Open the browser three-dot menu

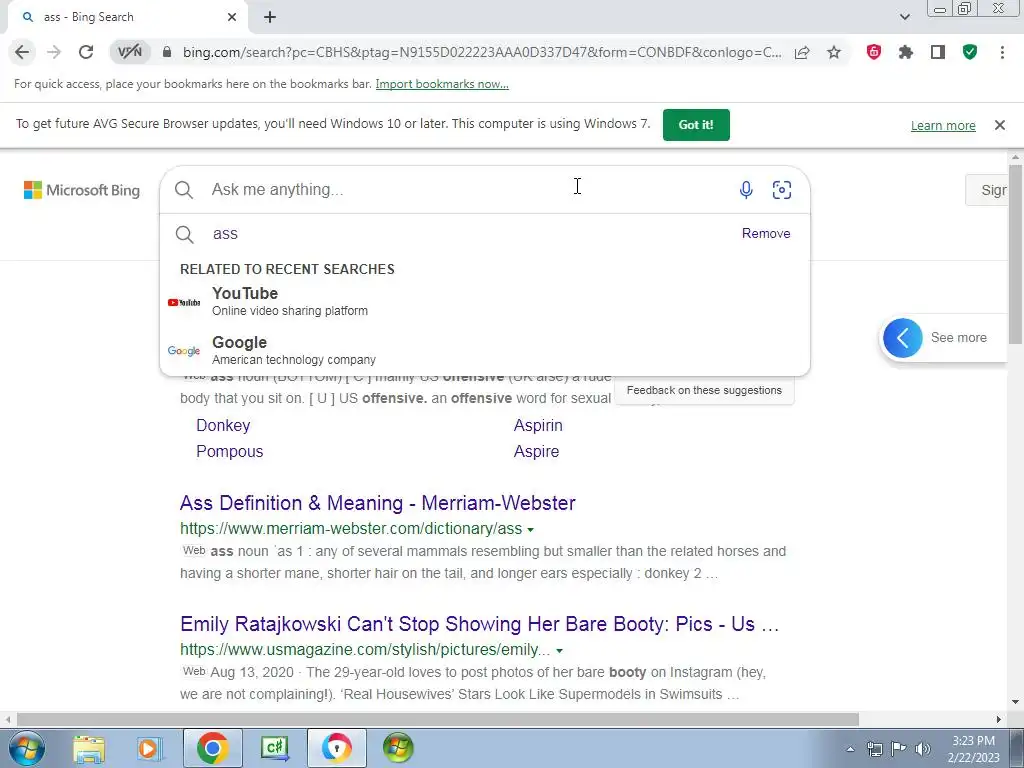[x=1002, y=52]
